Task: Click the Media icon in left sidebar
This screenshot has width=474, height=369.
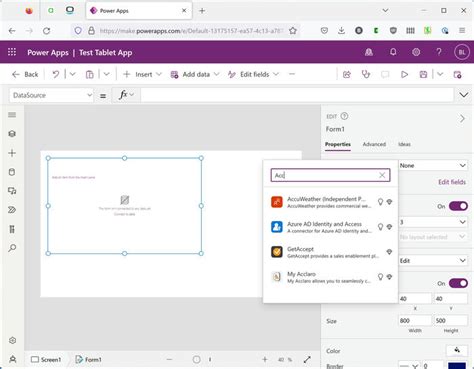Action: pyautogui.click(x=12, y=191)
